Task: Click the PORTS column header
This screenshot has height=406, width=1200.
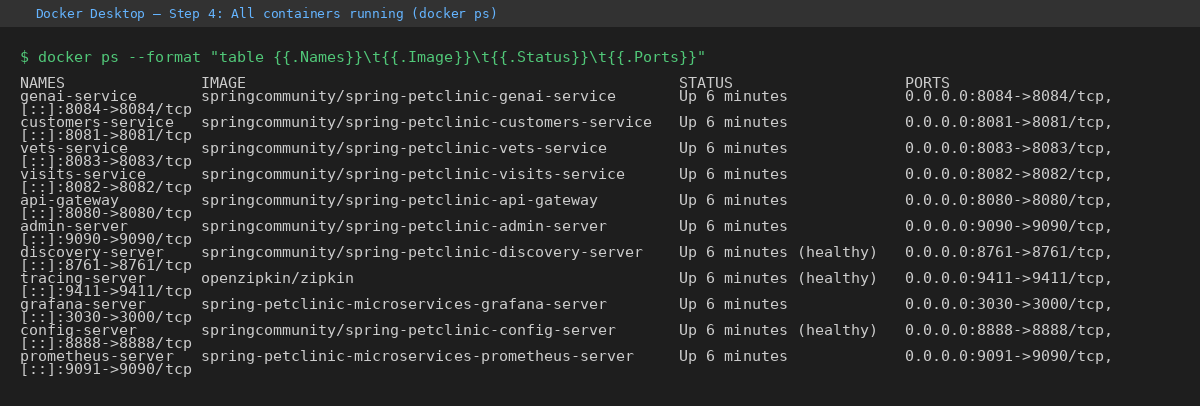Action: [x=928, y=82]
